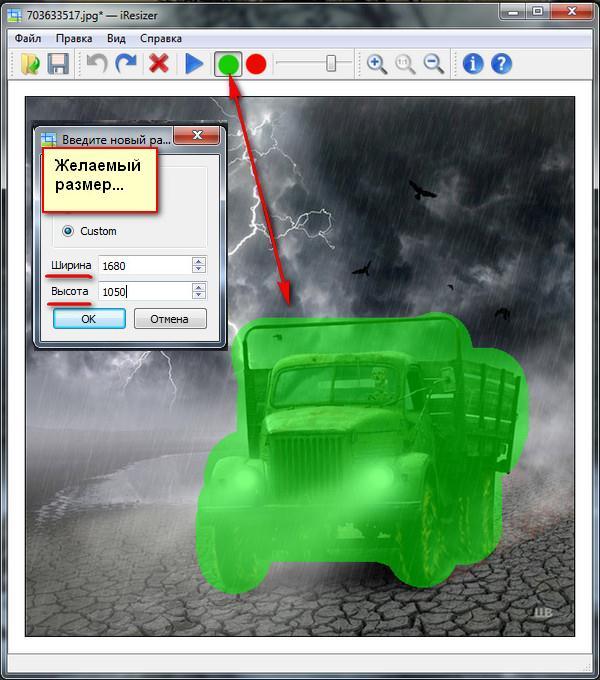The height and width of the screenshot is (680, 600).
Task: Click the Undo arrow icon
Action: click(x=96, y=64)
